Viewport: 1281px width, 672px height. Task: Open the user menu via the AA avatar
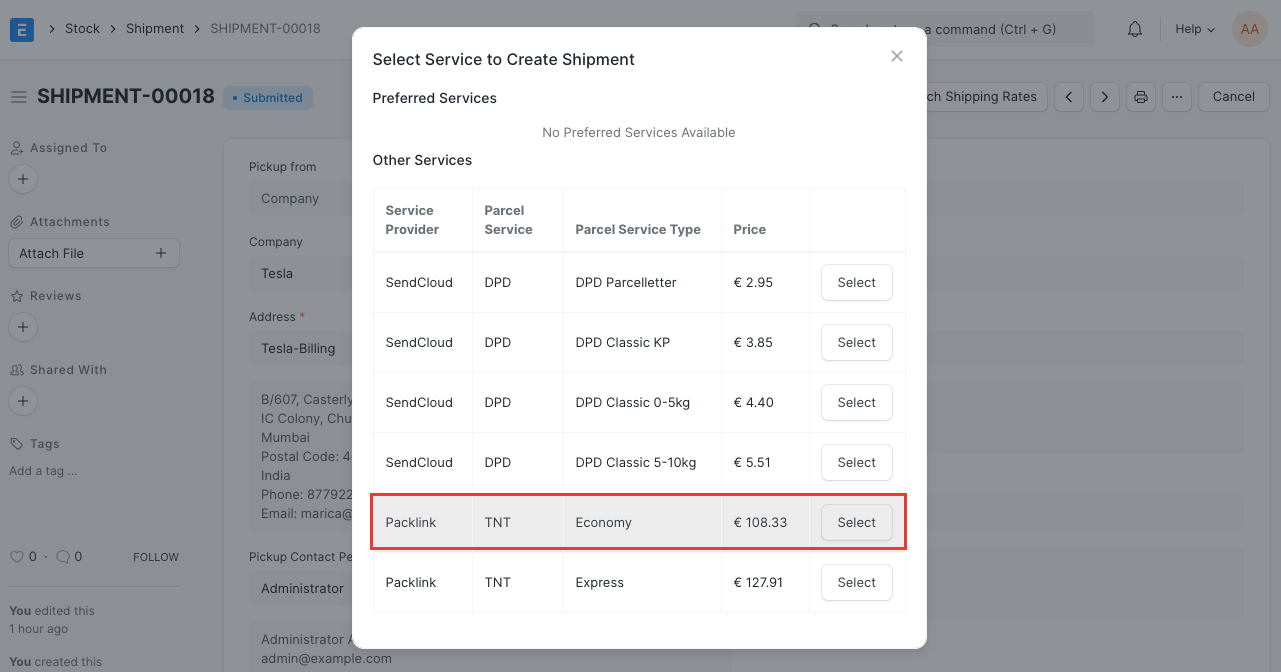pyautogui.click(x=1249, y=28)
